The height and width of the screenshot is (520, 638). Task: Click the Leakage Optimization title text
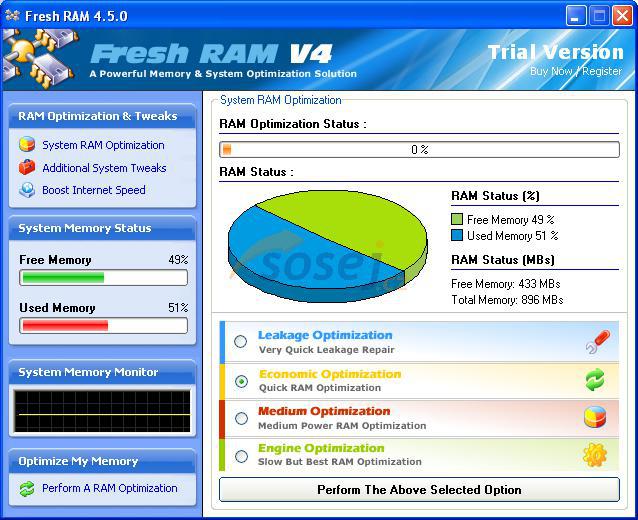click(x=325, y=335)
